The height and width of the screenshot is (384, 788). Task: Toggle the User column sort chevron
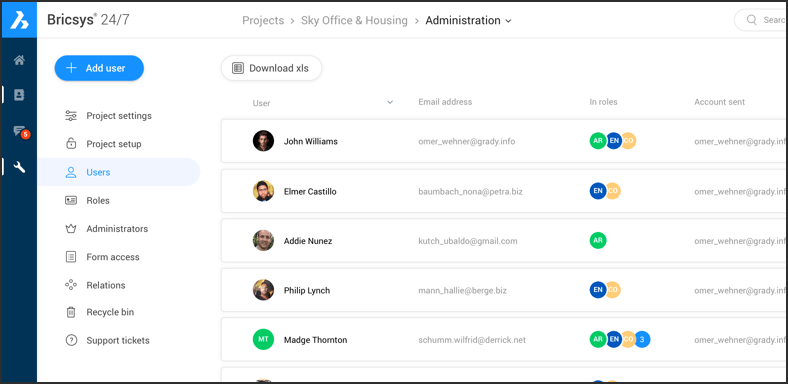point(389,103)
